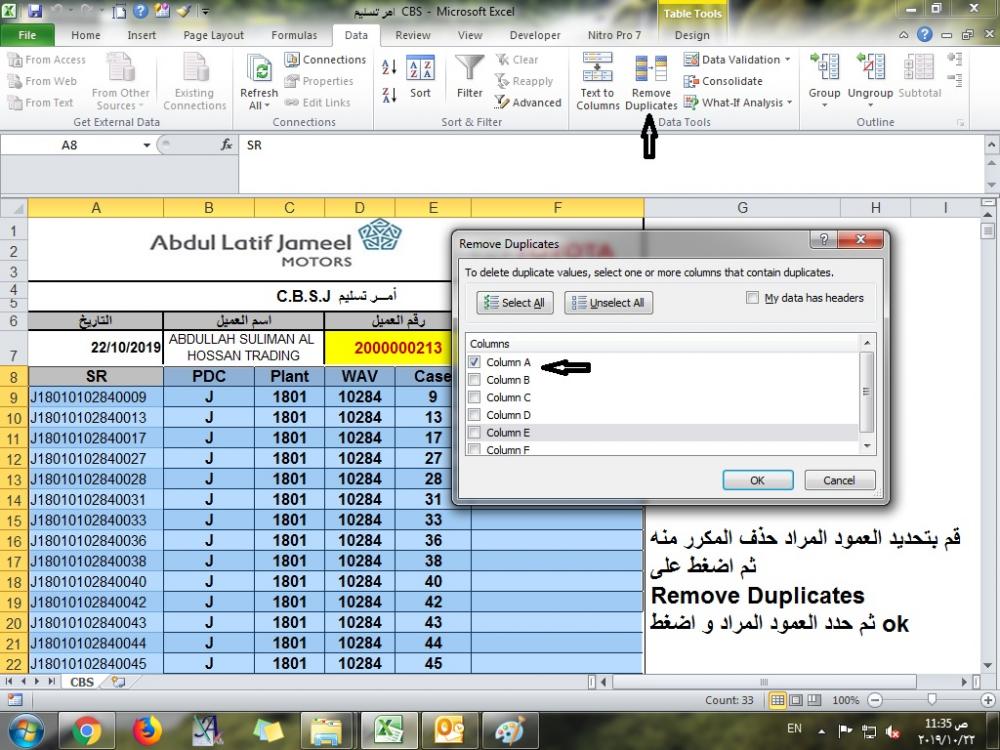Screen dimensions: 1000x750
Task: Open Outlook from the taskbar
Action: click(450, 730)
